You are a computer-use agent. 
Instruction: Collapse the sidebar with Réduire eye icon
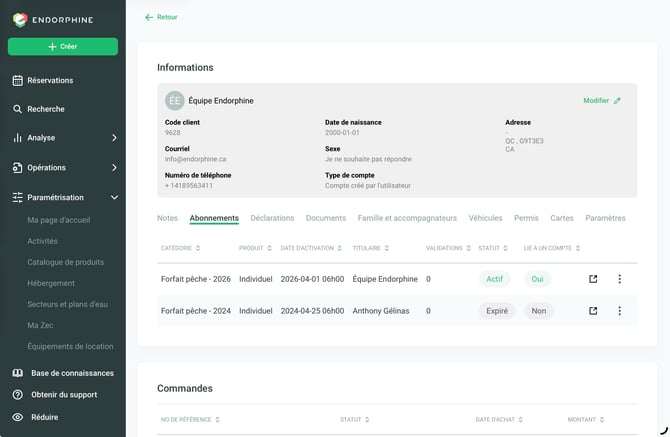(18, 417)
